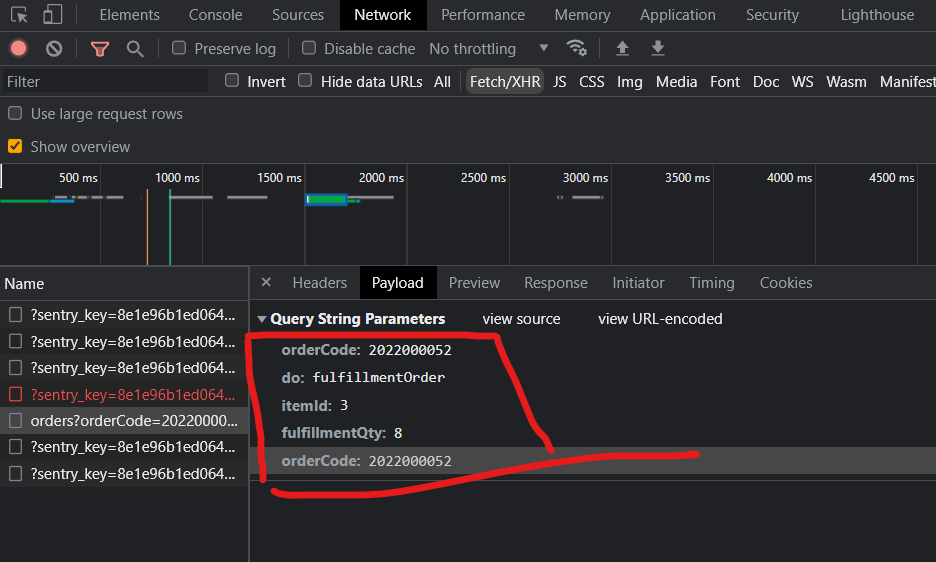Show request Headers tab
The height and width of the screenshot is (562, 936).
319,282
